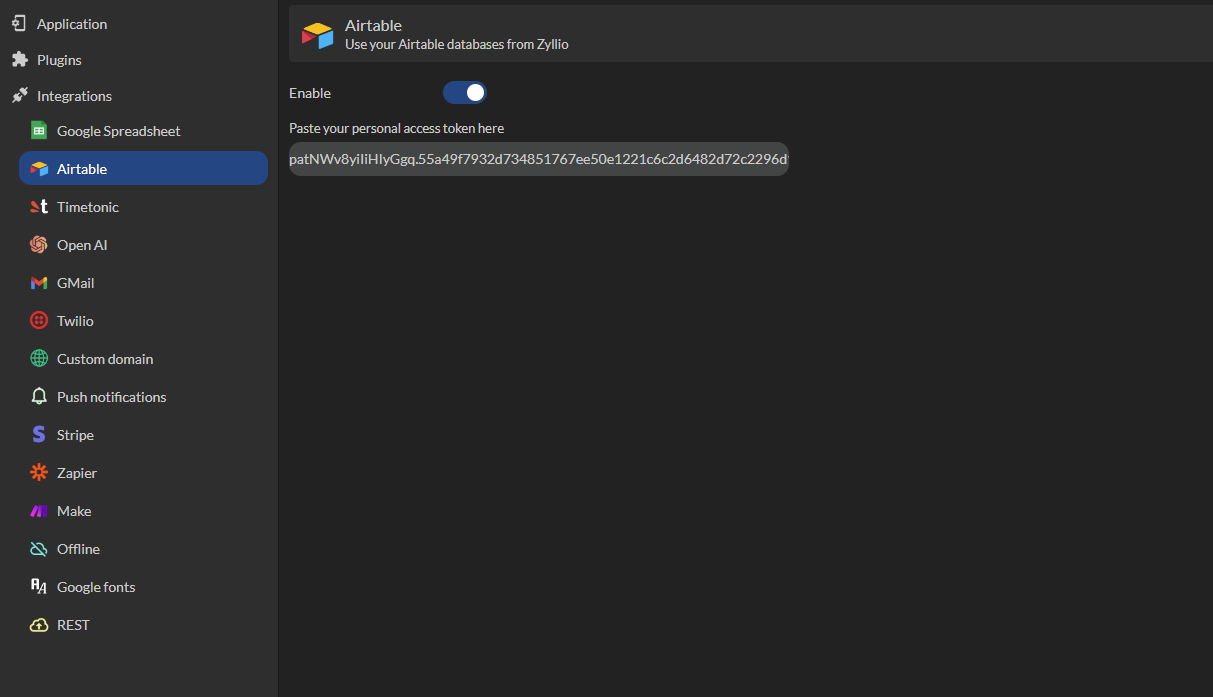
Task: Click the Airtable logo in the header
Action: [x=318, y=35]
